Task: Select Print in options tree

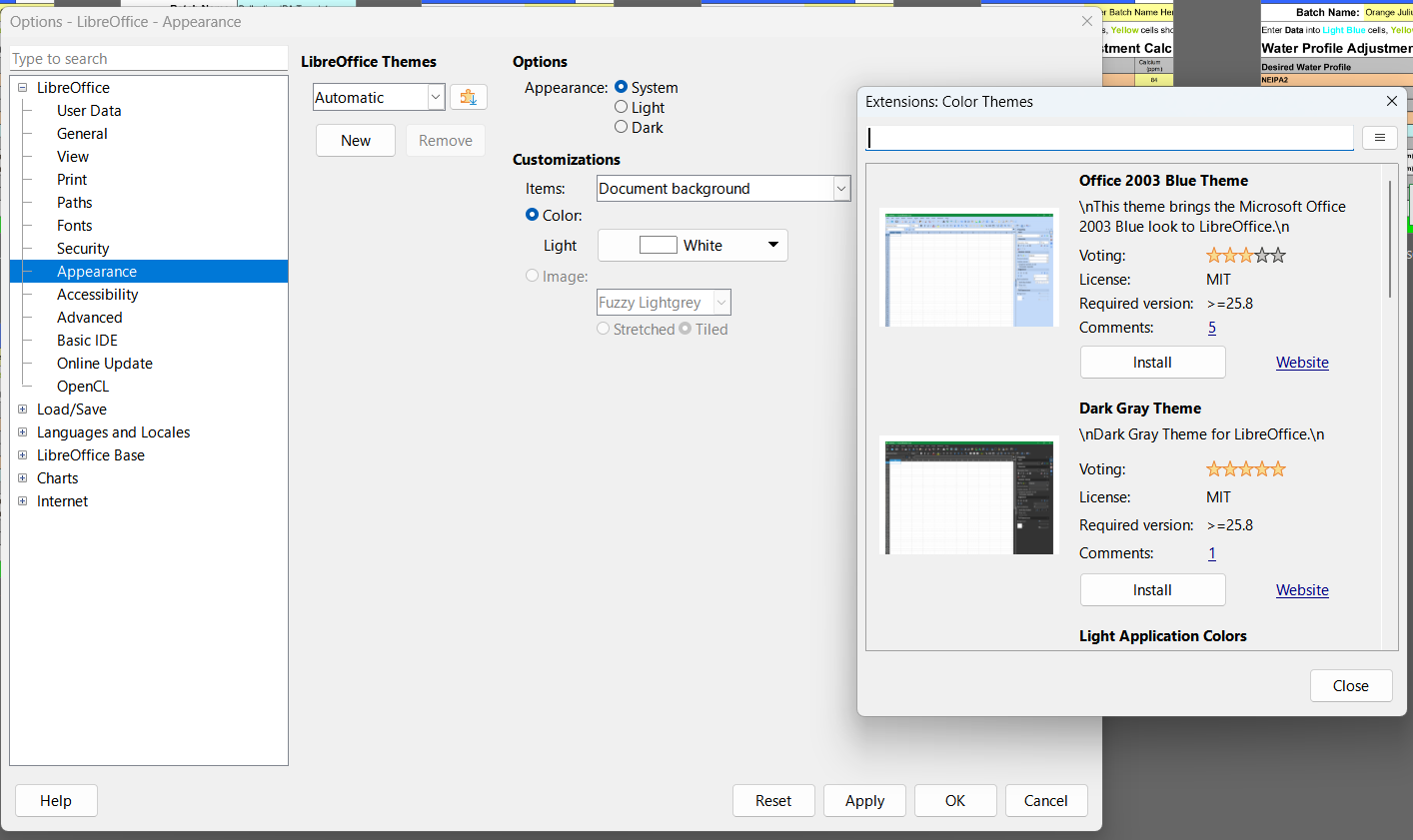Action: (72, 180)
